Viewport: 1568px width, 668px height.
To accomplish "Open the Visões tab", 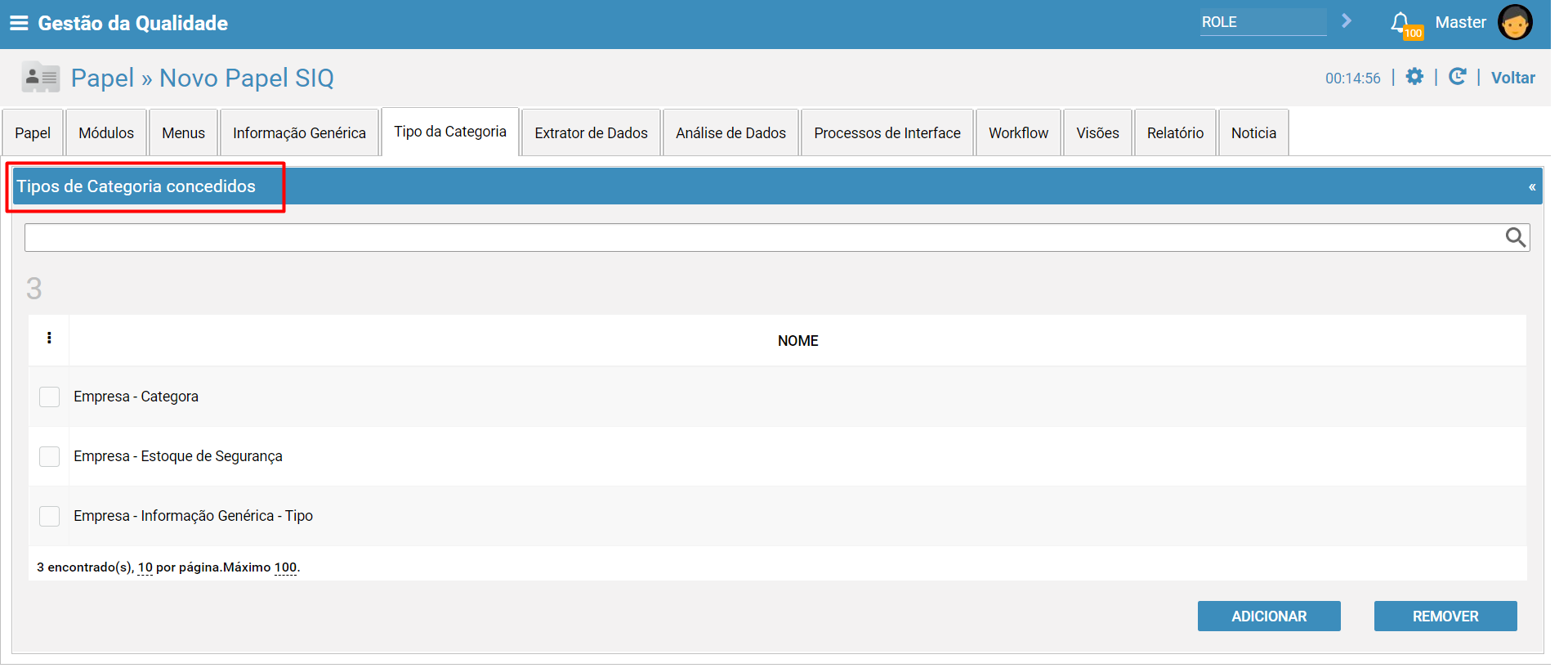I will click(1098, 132).
